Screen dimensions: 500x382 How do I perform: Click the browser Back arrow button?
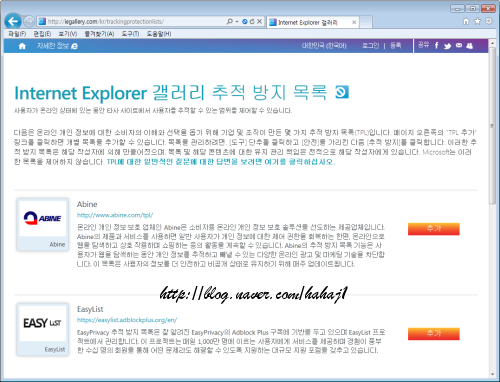(13, 22)
